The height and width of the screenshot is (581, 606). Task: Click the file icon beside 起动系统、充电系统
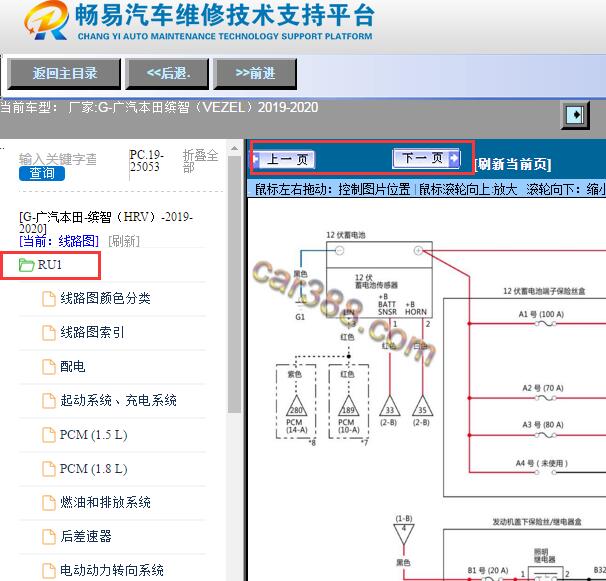49,401
